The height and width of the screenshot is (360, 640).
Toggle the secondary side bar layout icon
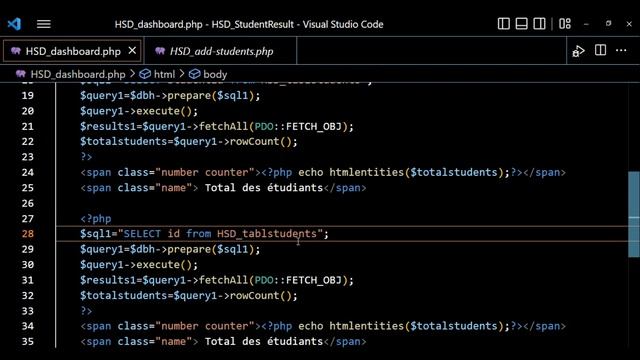539,24
